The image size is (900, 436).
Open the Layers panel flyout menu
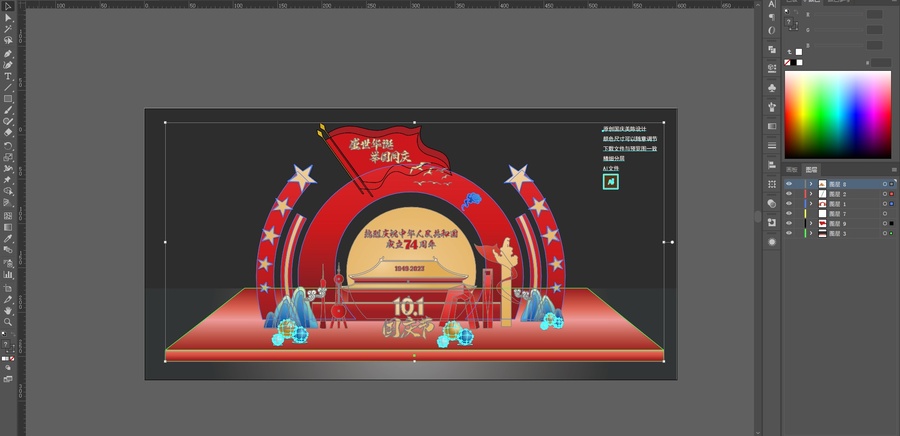coord(894,170)
